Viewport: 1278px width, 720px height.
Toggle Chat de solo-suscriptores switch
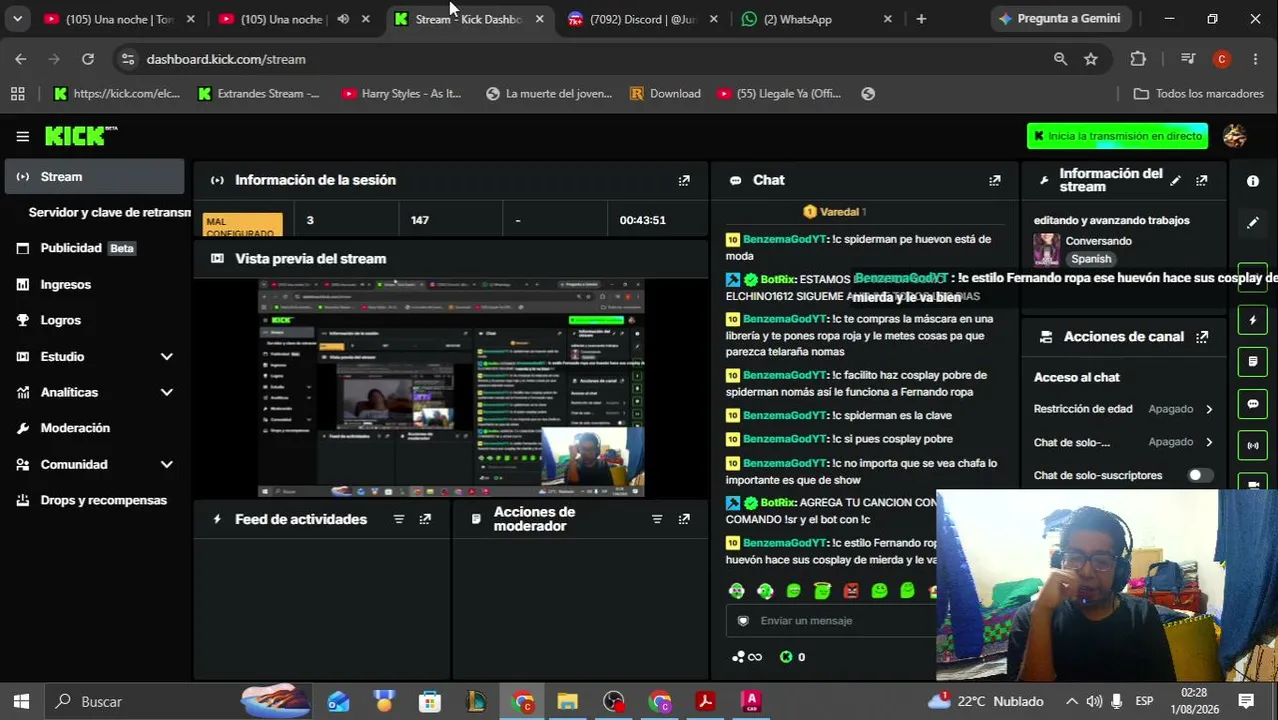pos(1200,475)
